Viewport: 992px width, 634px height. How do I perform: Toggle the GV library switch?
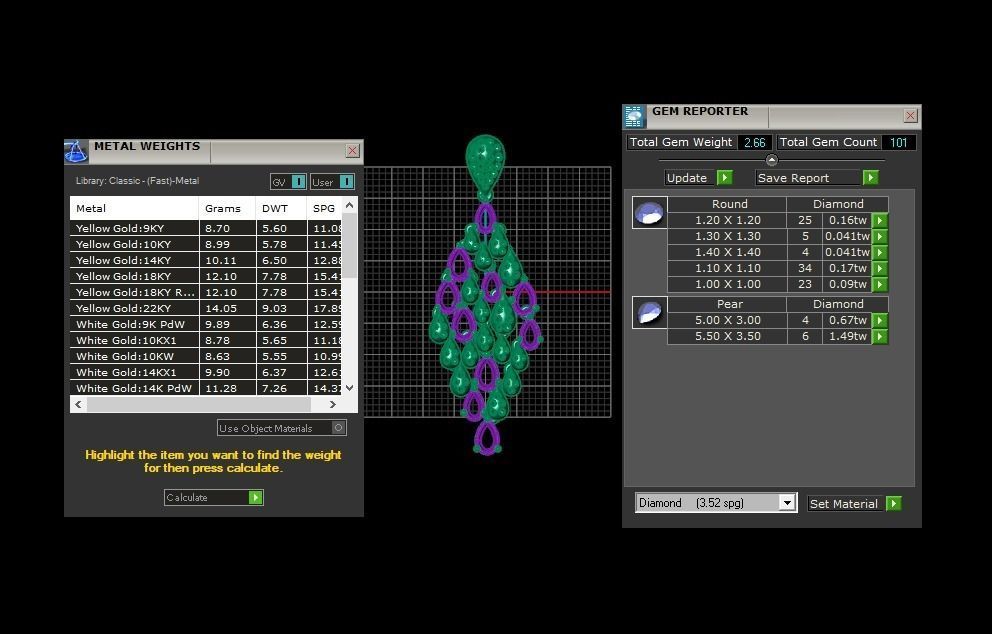(x=299, y=182)
